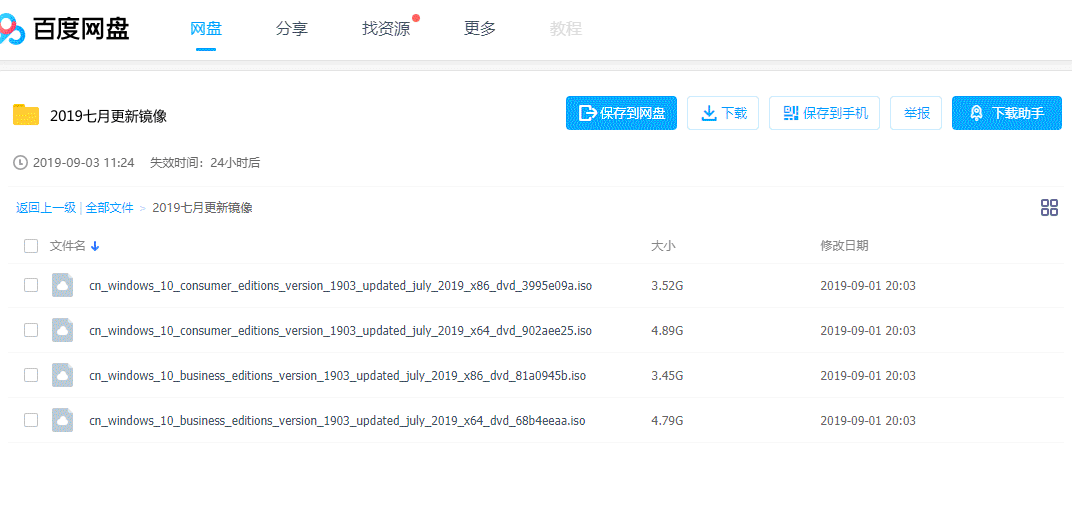Go back via 返回上一级 link

46,208
